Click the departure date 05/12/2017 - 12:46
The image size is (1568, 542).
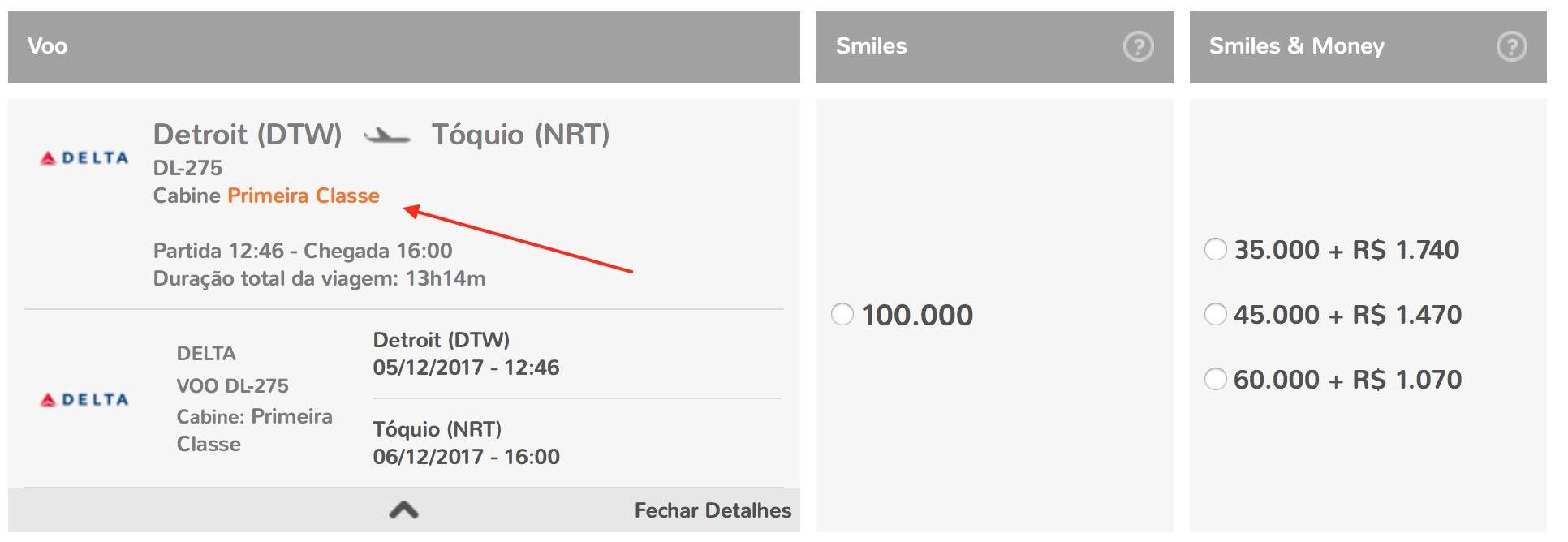tap(466, 368)
